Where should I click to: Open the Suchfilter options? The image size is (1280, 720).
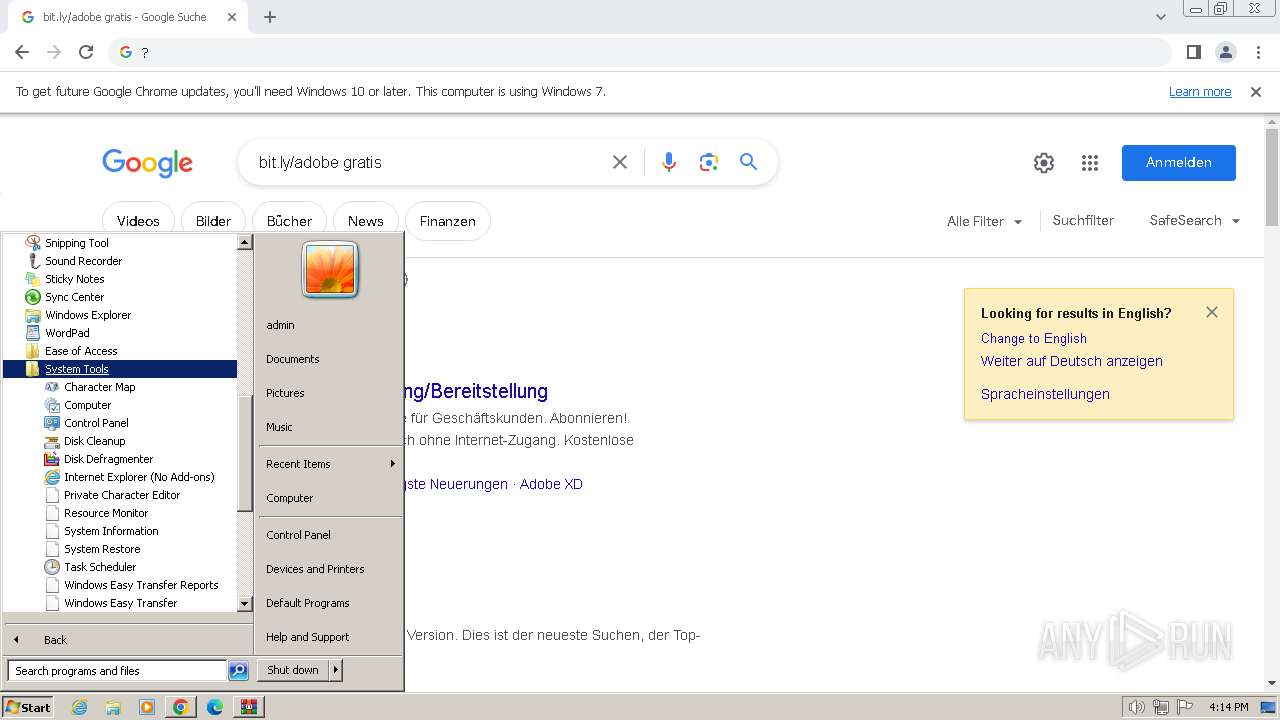click(1083, 220)
